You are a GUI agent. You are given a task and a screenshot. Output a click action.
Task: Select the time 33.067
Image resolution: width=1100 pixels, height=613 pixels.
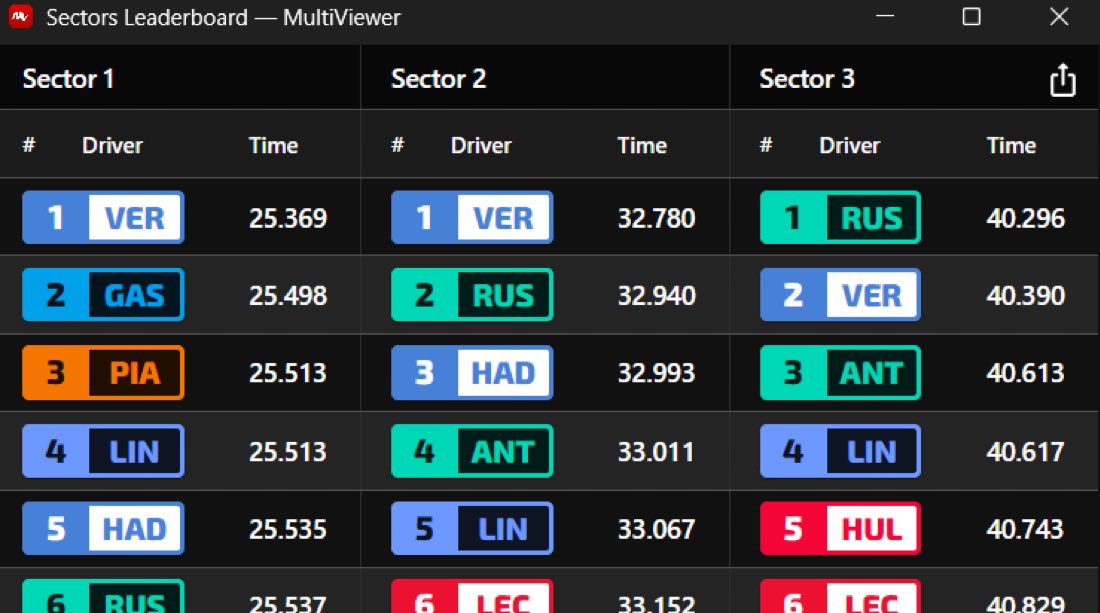coord(656,529)
